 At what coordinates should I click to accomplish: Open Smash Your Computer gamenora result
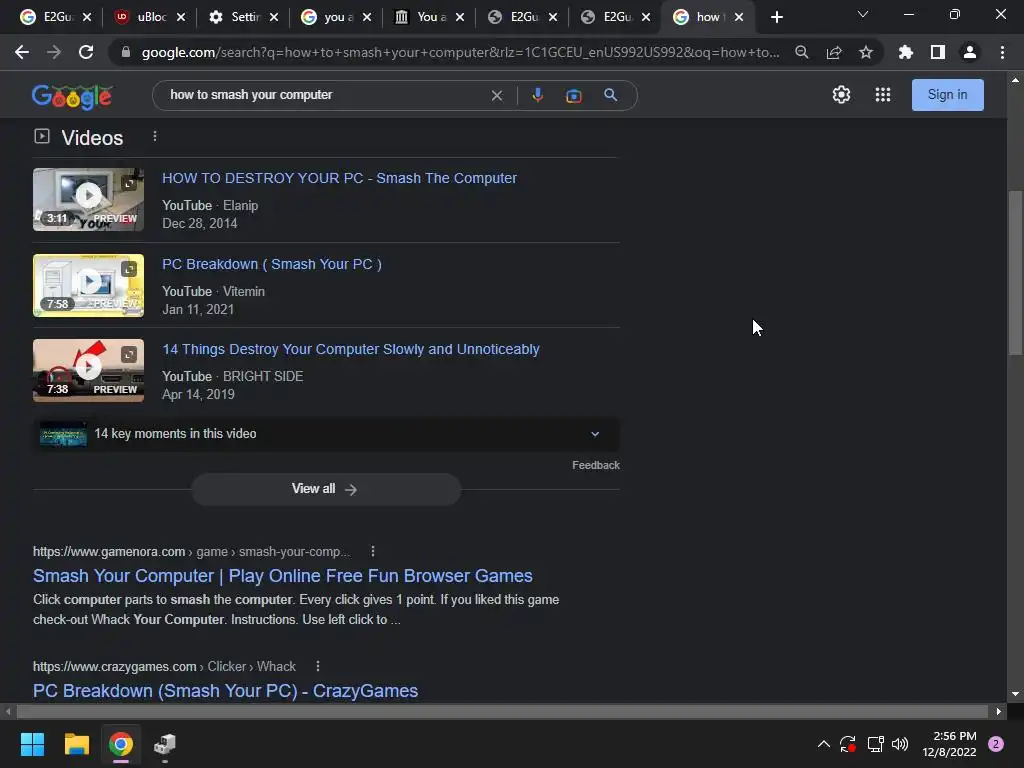pos(282,576)
